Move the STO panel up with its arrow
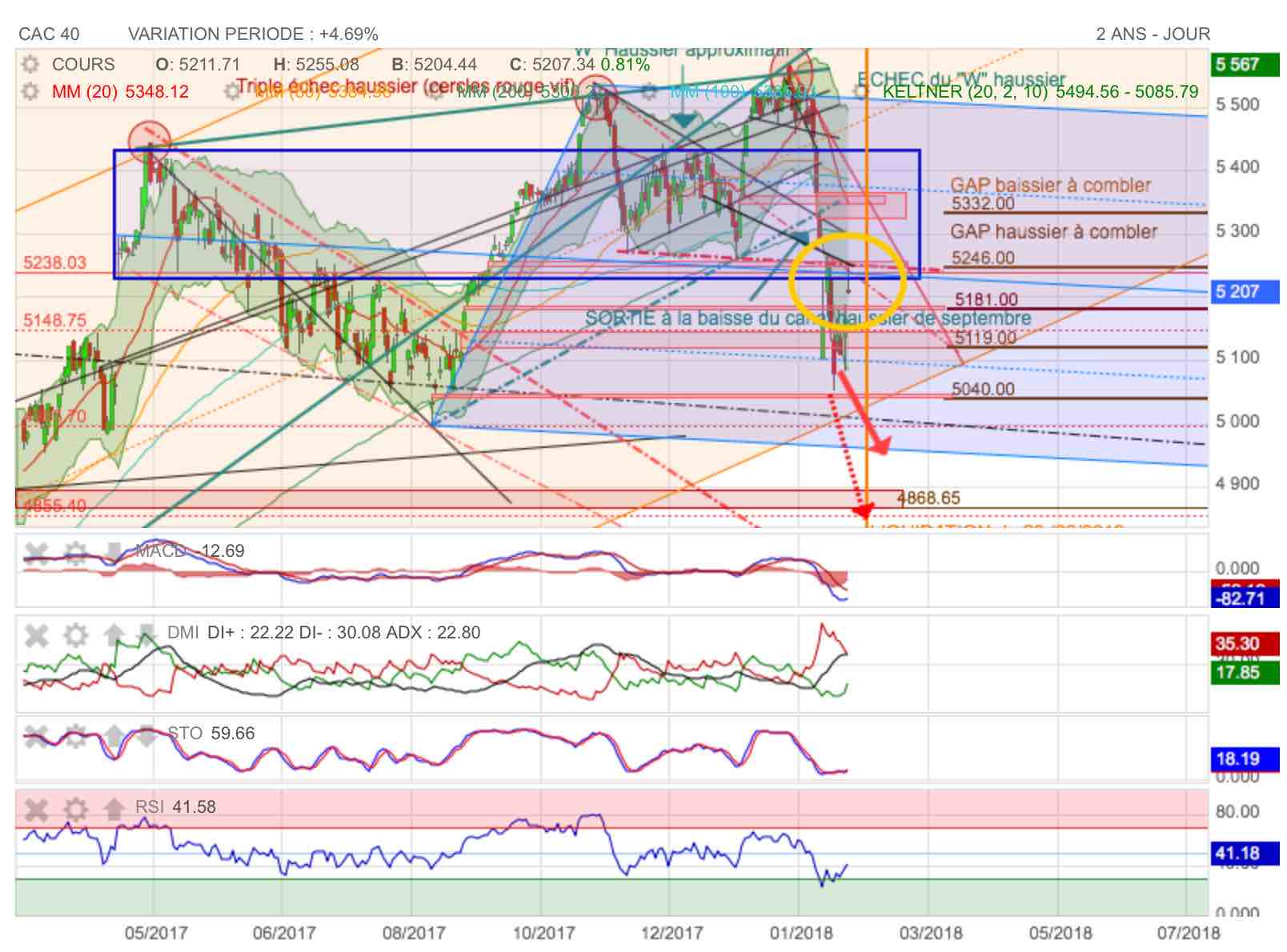This screenshot has width=1287, height=952. 114,735
